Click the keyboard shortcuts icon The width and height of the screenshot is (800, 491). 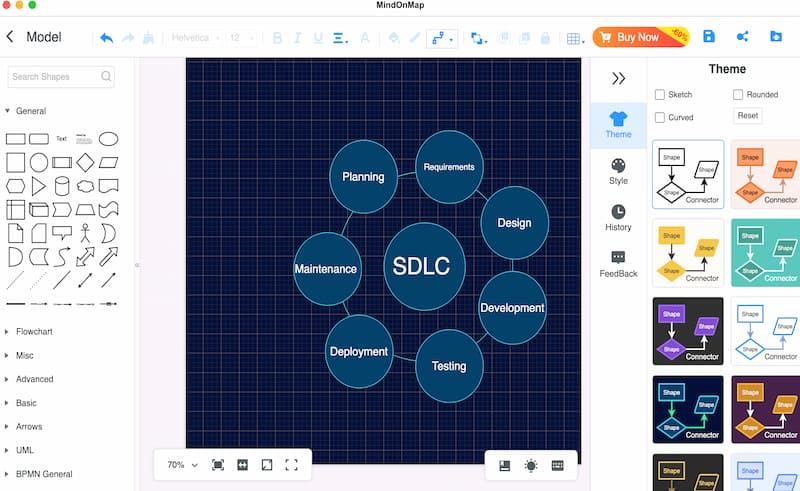558,465
